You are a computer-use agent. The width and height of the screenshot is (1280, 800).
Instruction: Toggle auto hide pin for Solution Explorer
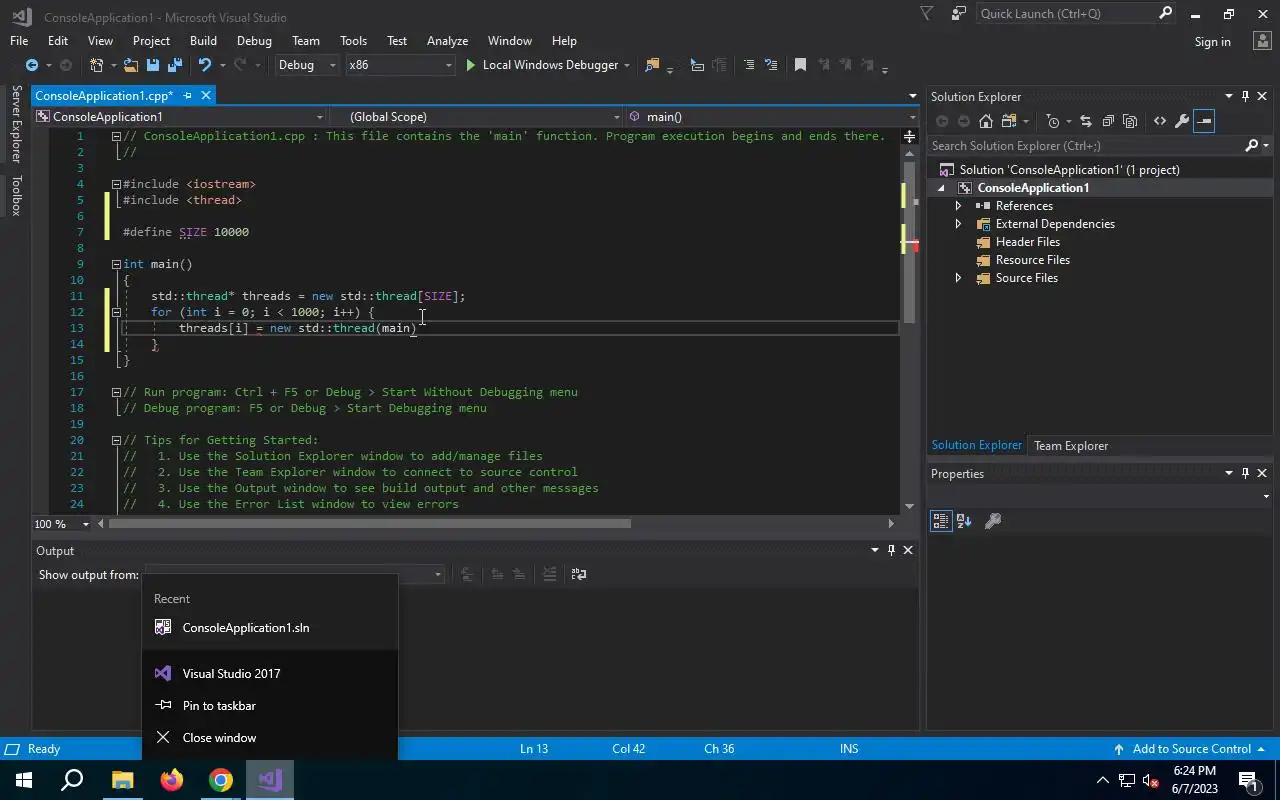pyautogui.click(x=1245, y=97)
